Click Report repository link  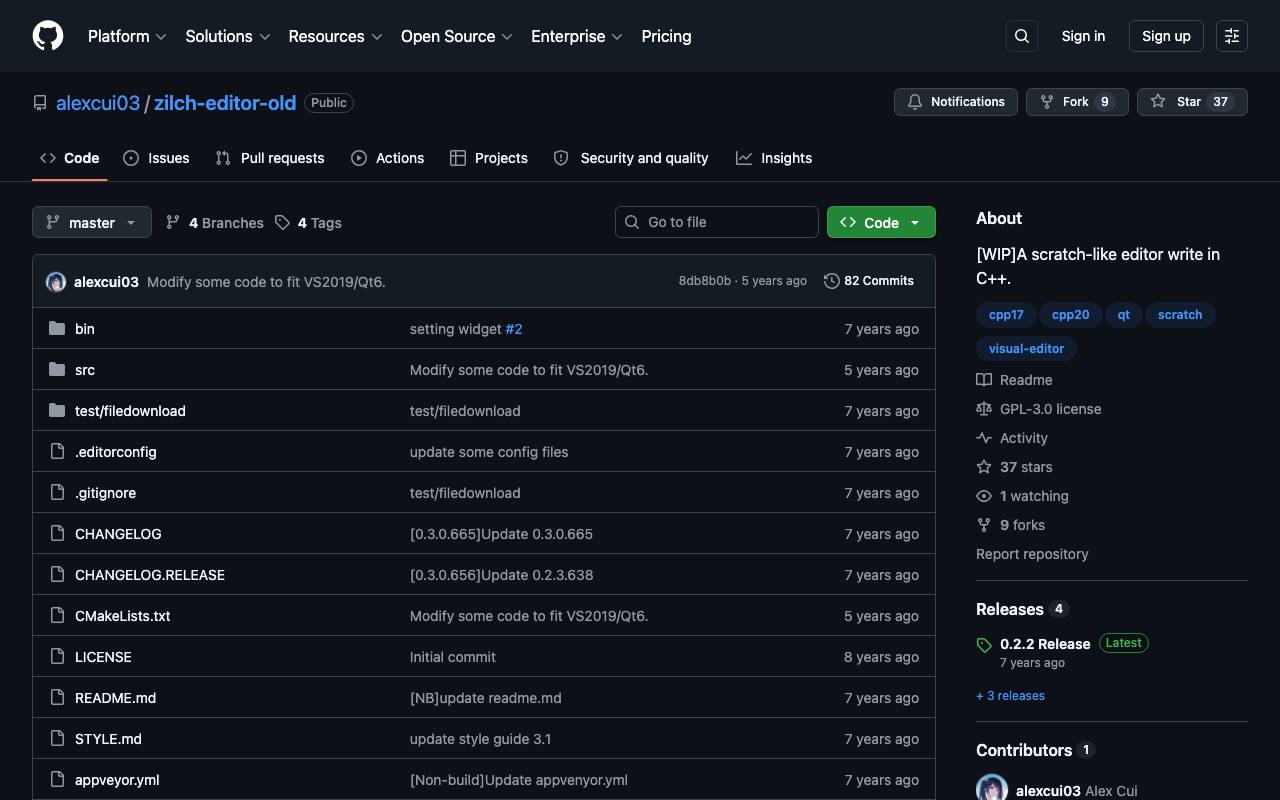tap(1032, 554)
